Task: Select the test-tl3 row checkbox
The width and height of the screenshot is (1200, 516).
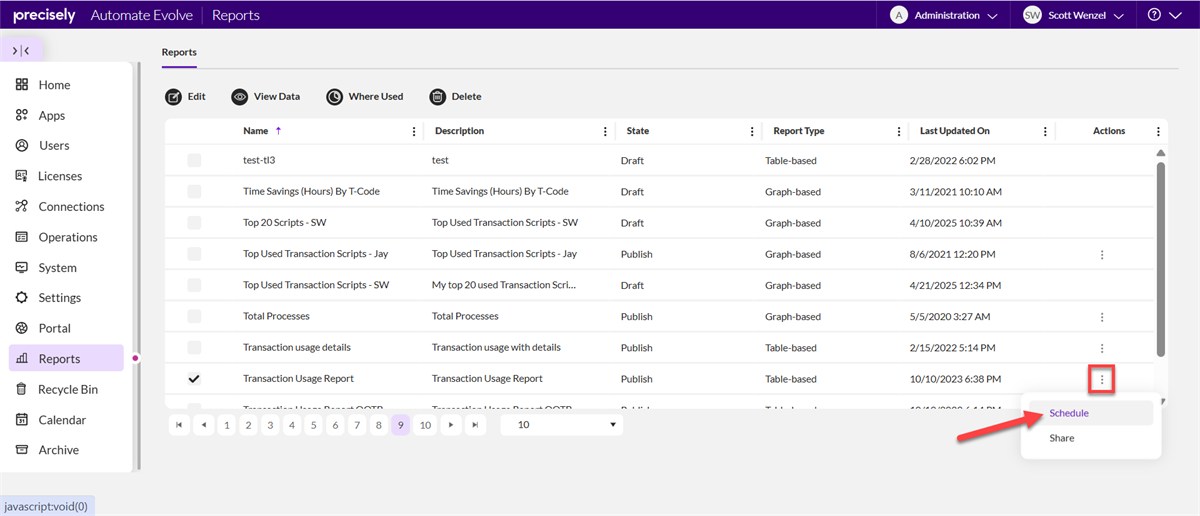Action: click(x=194, y=160)
